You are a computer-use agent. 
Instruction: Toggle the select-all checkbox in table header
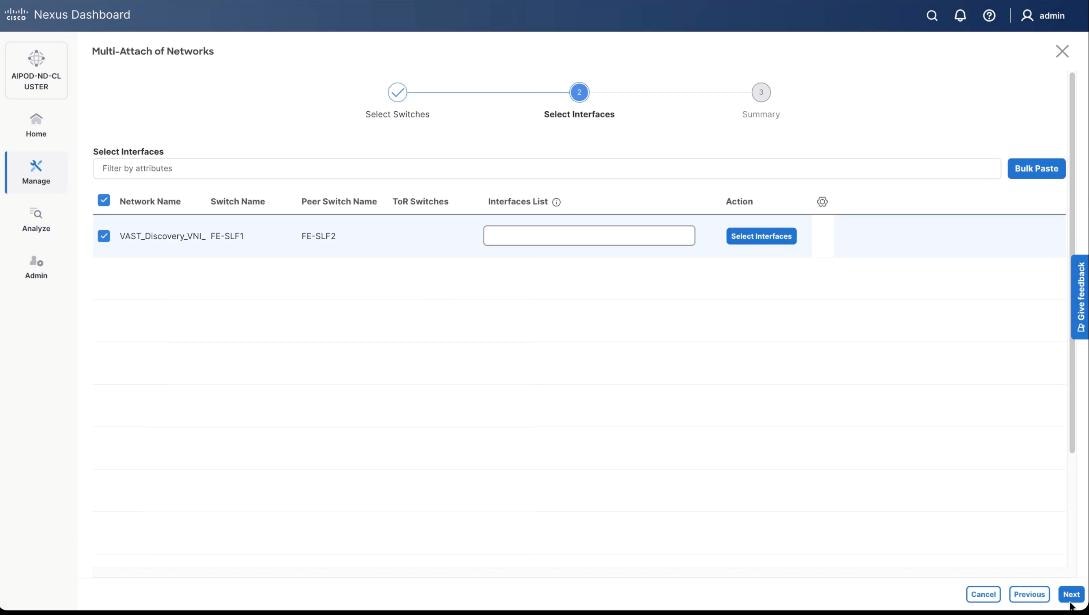[103, 199]
